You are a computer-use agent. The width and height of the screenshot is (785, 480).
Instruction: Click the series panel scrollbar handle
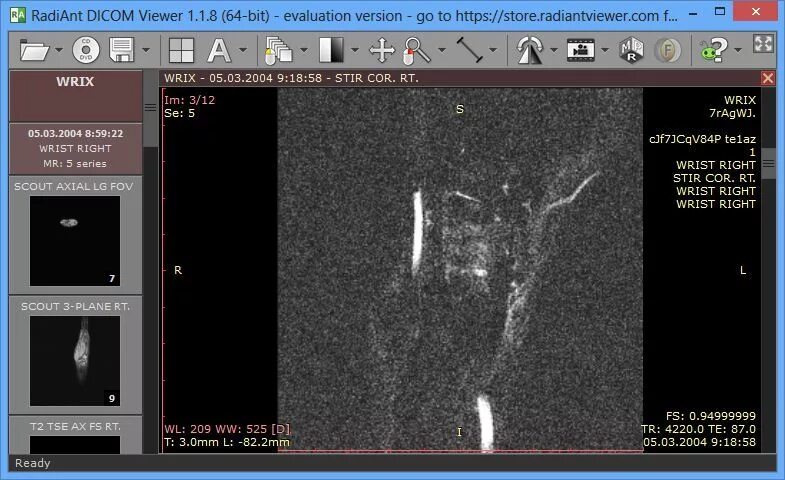click(x=150, y=108)
